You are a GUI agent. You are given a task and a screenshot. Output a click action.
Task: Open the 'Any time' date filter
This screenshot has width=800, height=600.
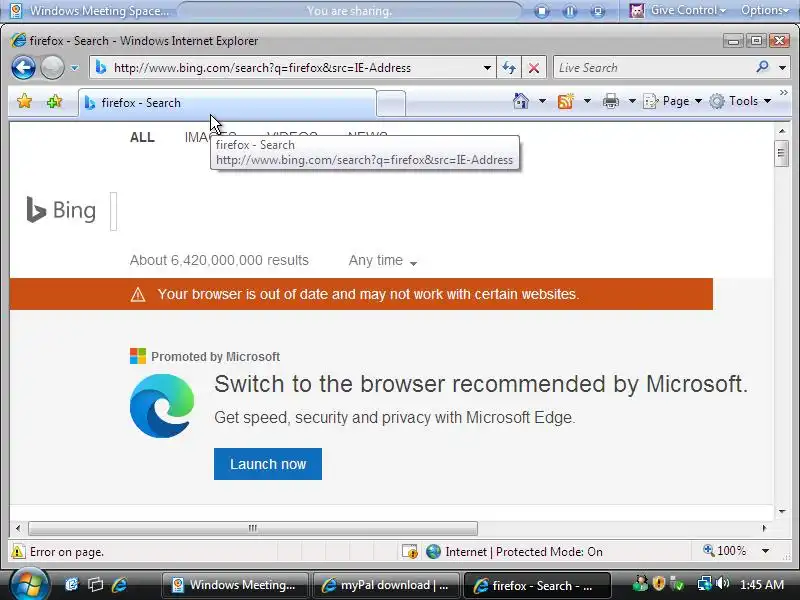coord(383,261)
